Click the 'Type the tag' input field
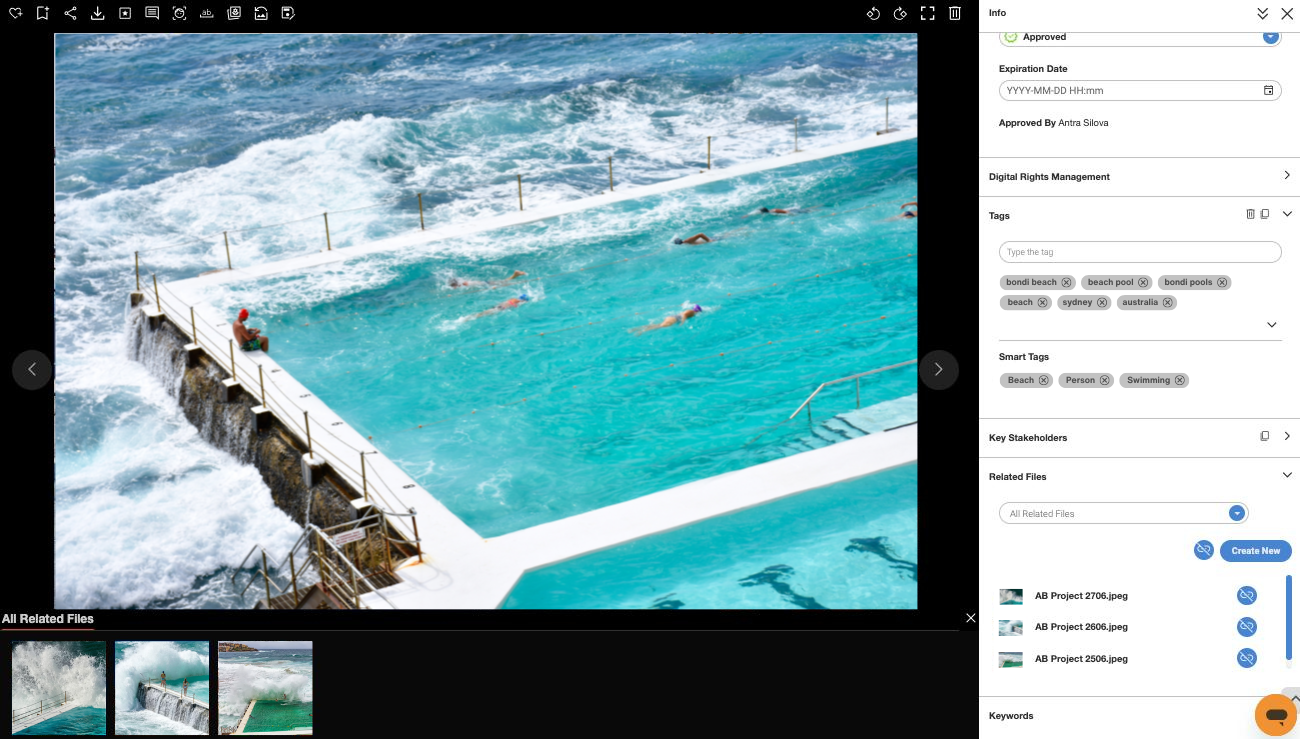The height and width of the screenshot is (739, 1300). (x=1139, y=252)
